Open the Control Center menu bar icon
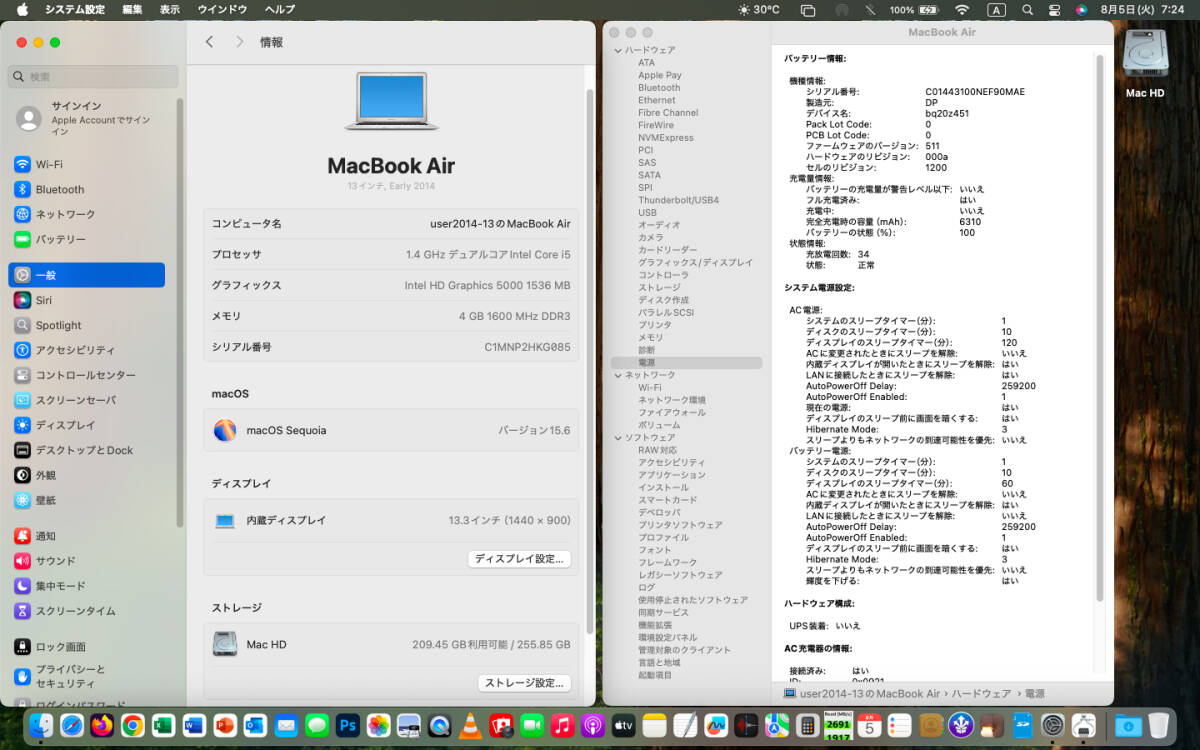This screenshot has height=750, width=1200. point(1054,10)
